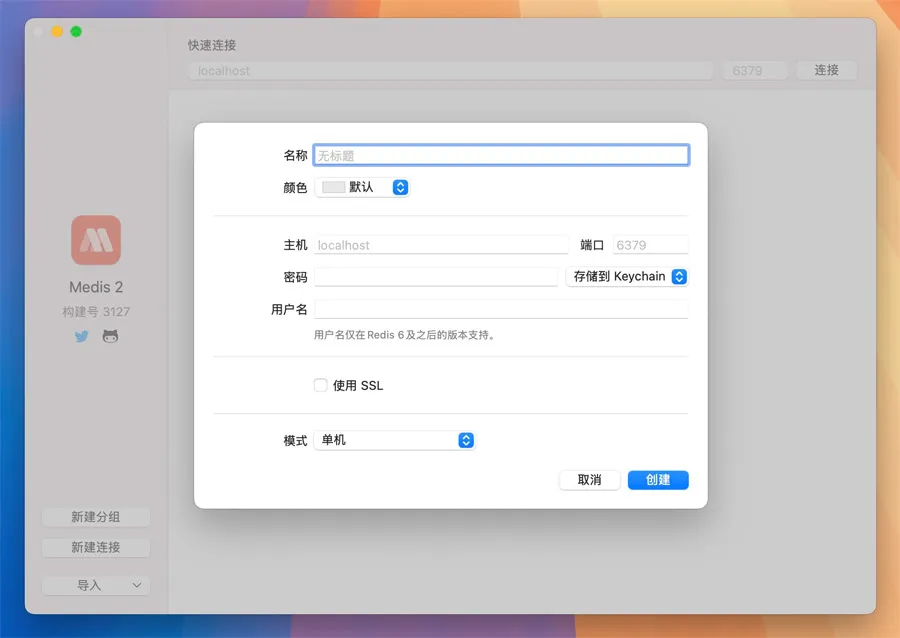Click the yellow minimize window button
Viewport: 900px width, 638px height.
(x=57, y=31)
